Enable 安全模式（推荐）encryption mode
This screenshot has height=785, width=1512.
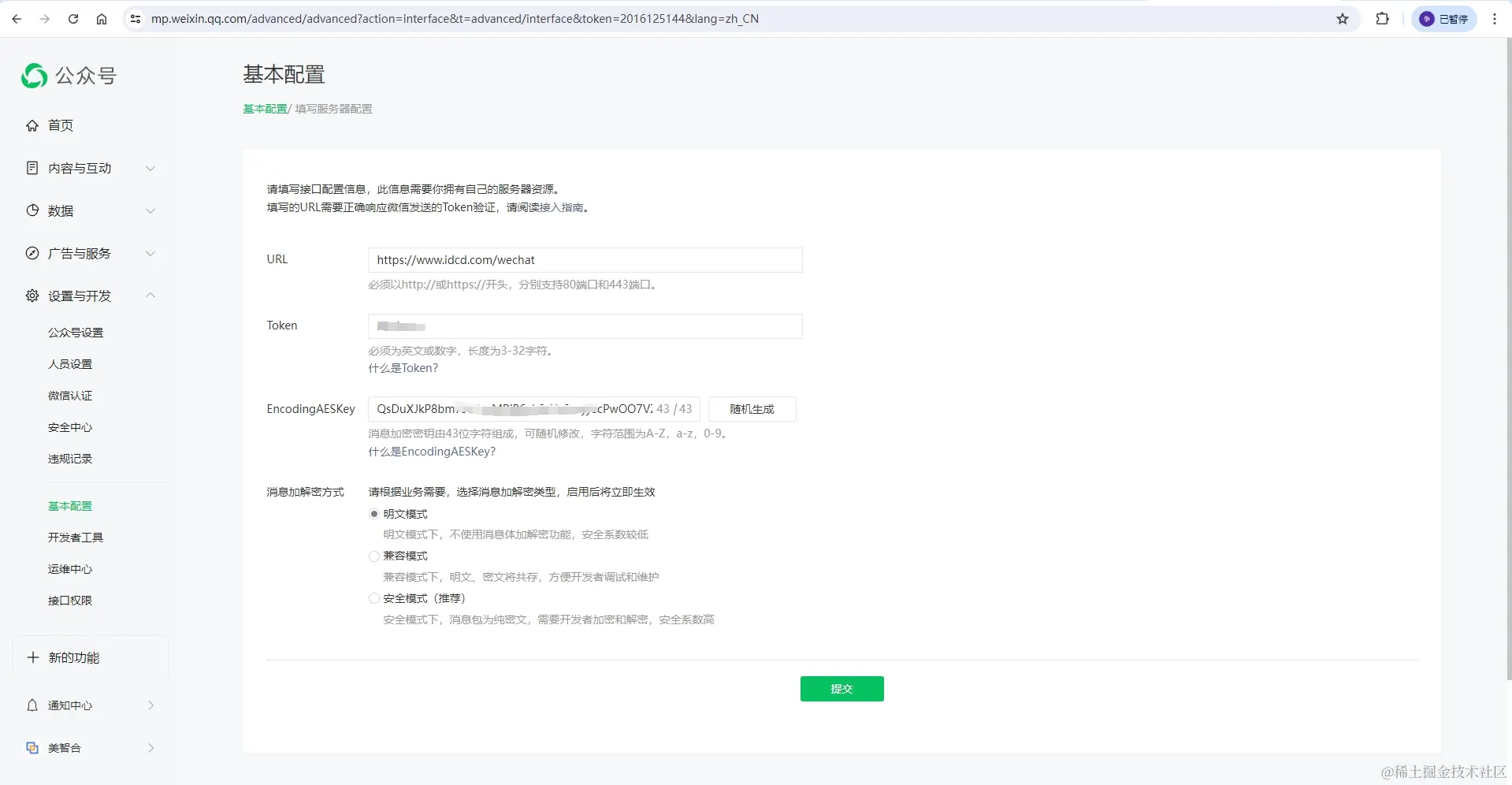[x=373, y=598]
